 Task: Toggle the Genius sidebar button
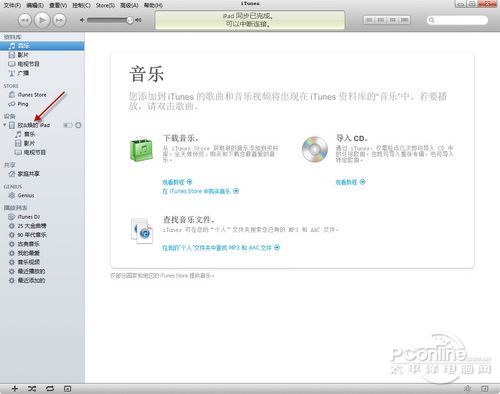click(485, 389)
